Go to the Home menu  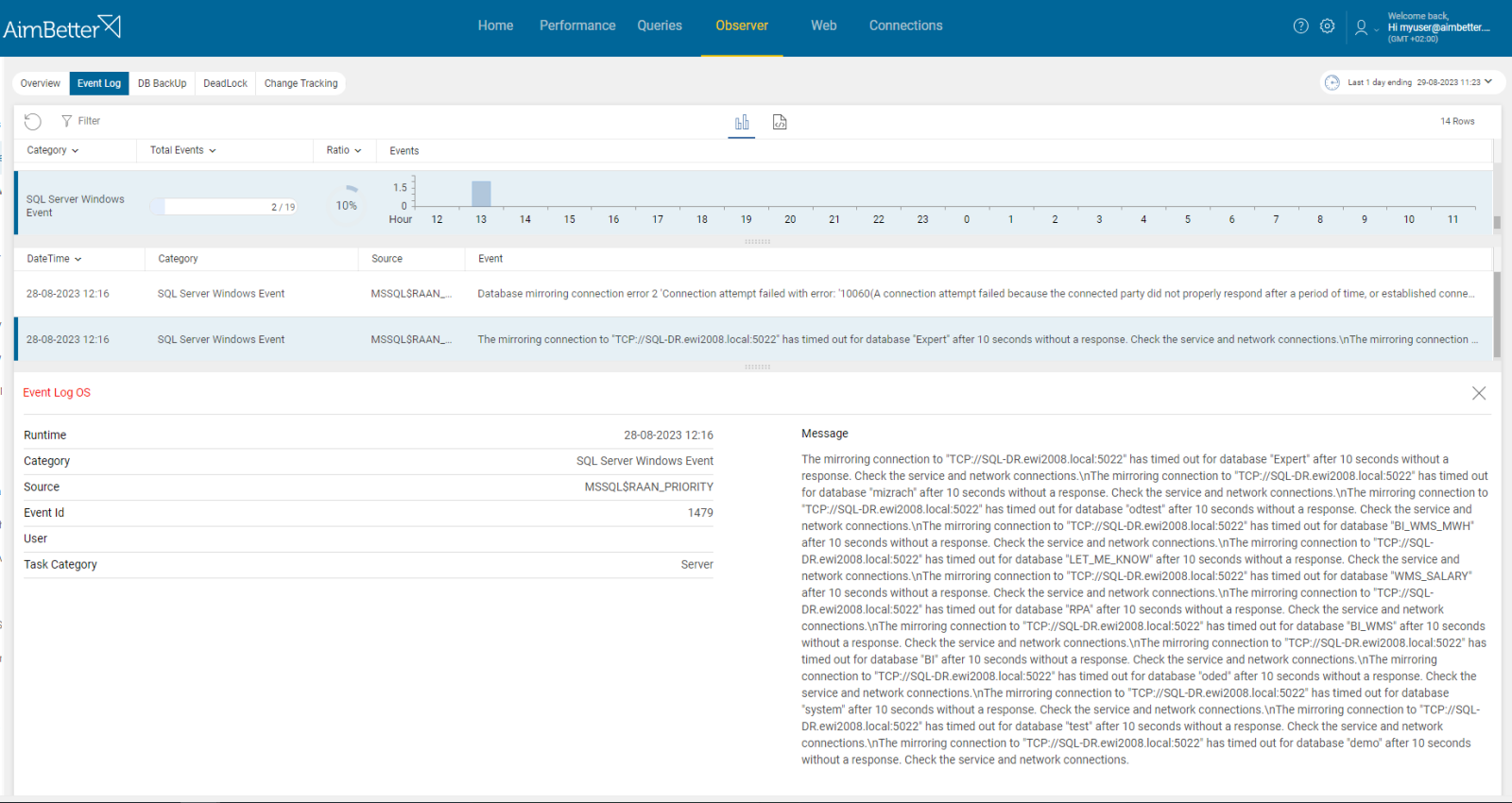click(495, 26)
